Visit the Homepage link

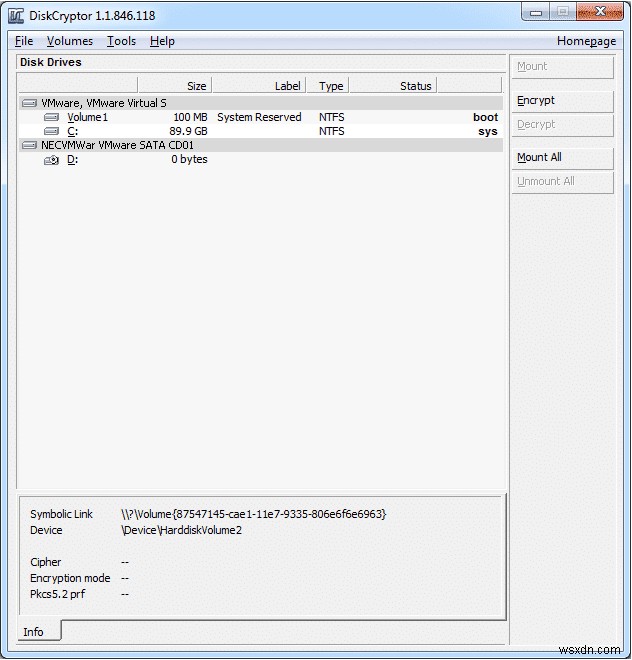586,41
